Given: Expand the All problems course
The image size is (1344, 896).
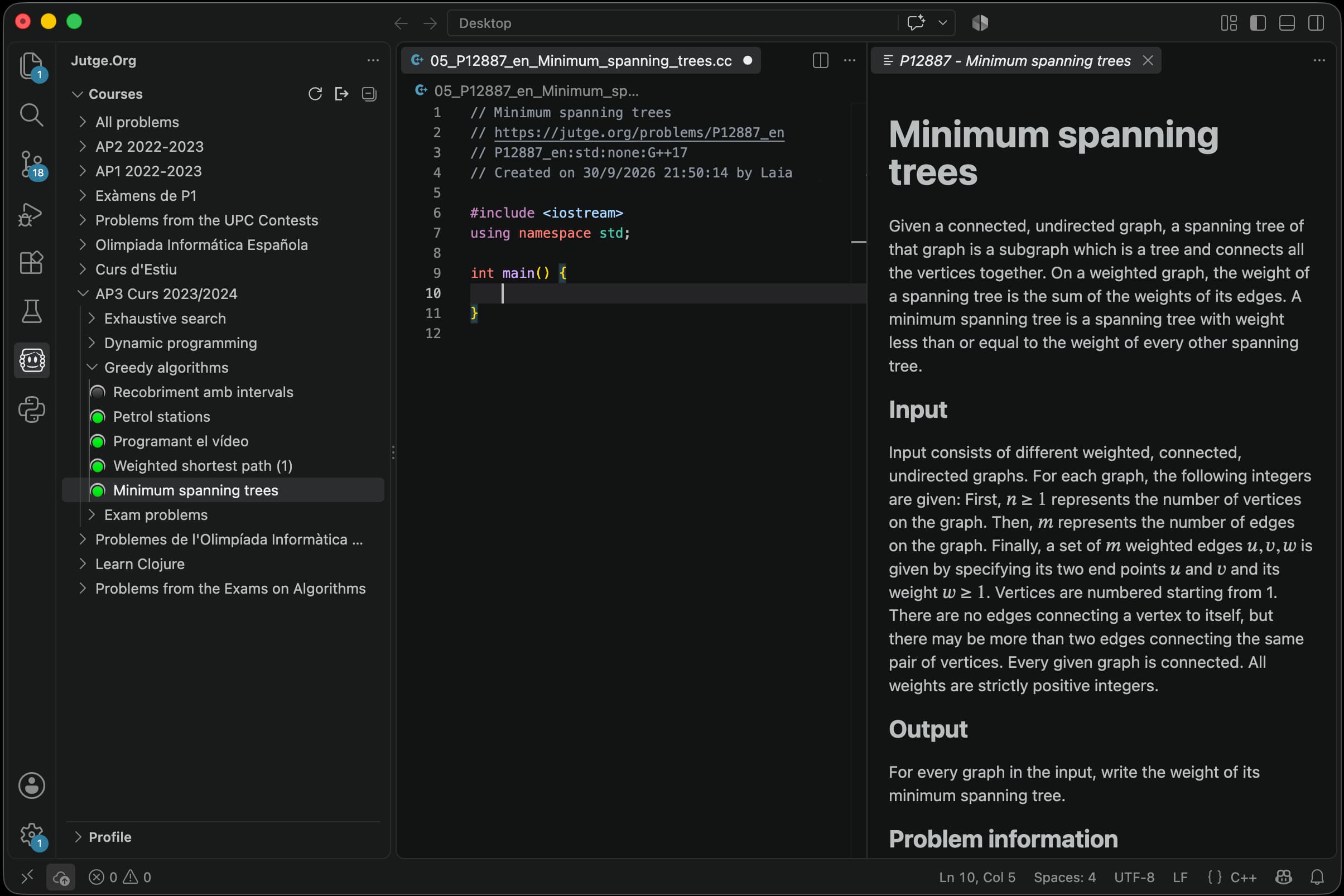Looking at the screenshot, I should pos(223,122).
